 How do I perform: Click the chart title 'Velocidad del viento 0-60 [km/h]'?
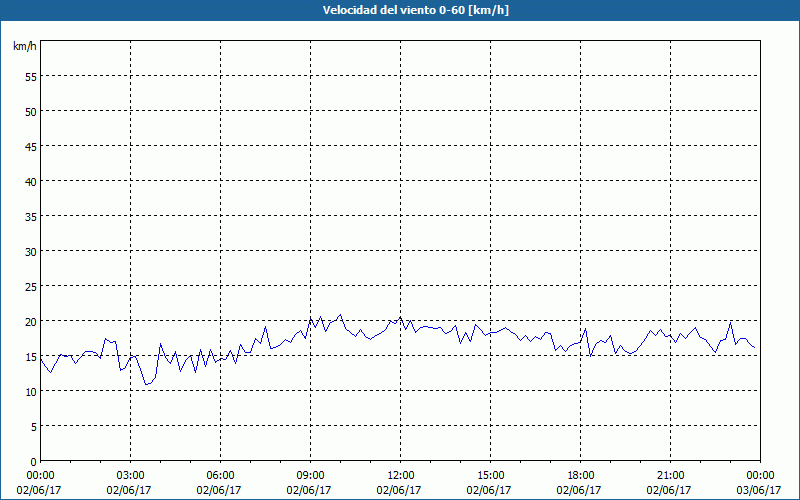tap(415, 10)
